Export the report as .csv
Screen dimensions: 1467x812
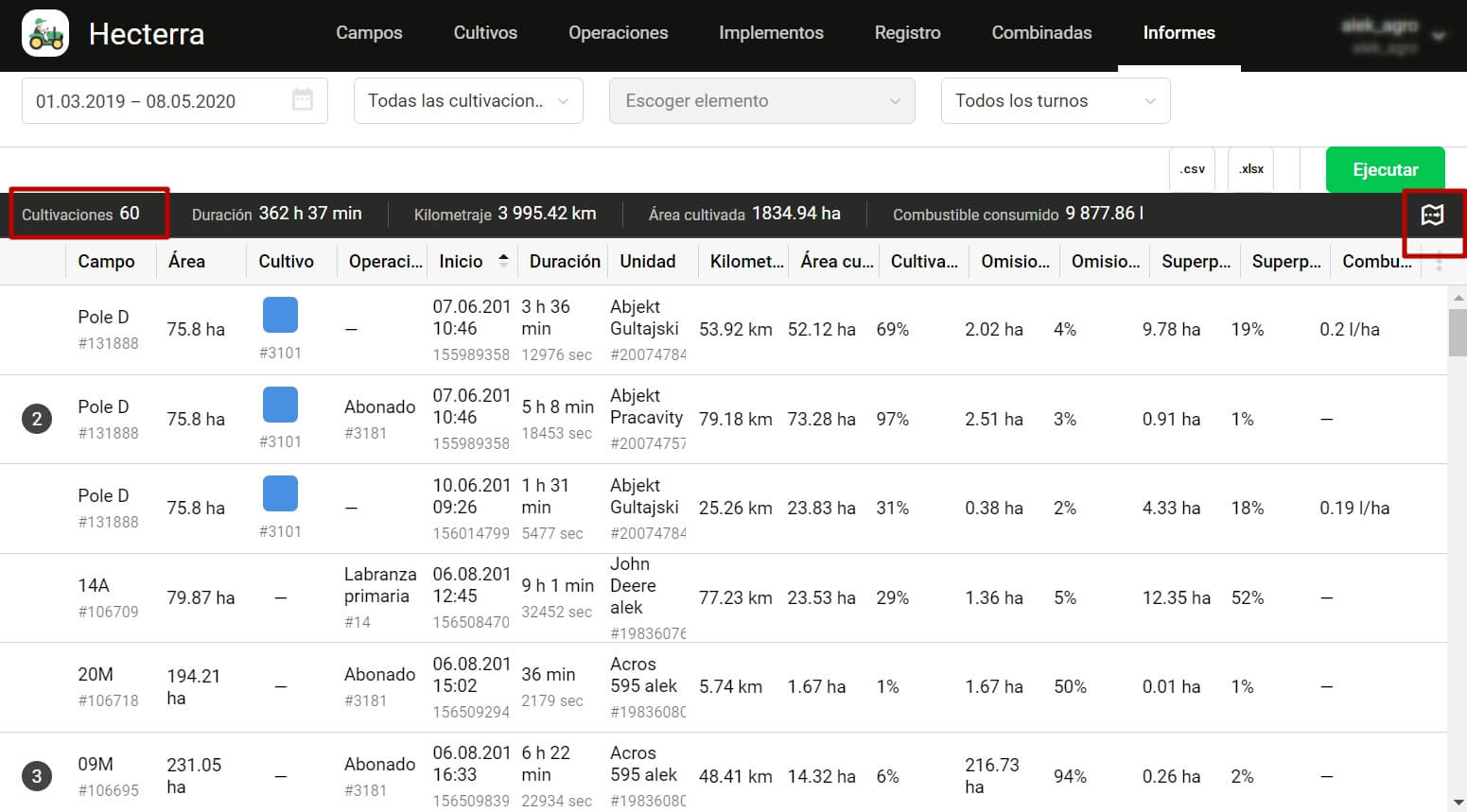1192,168
